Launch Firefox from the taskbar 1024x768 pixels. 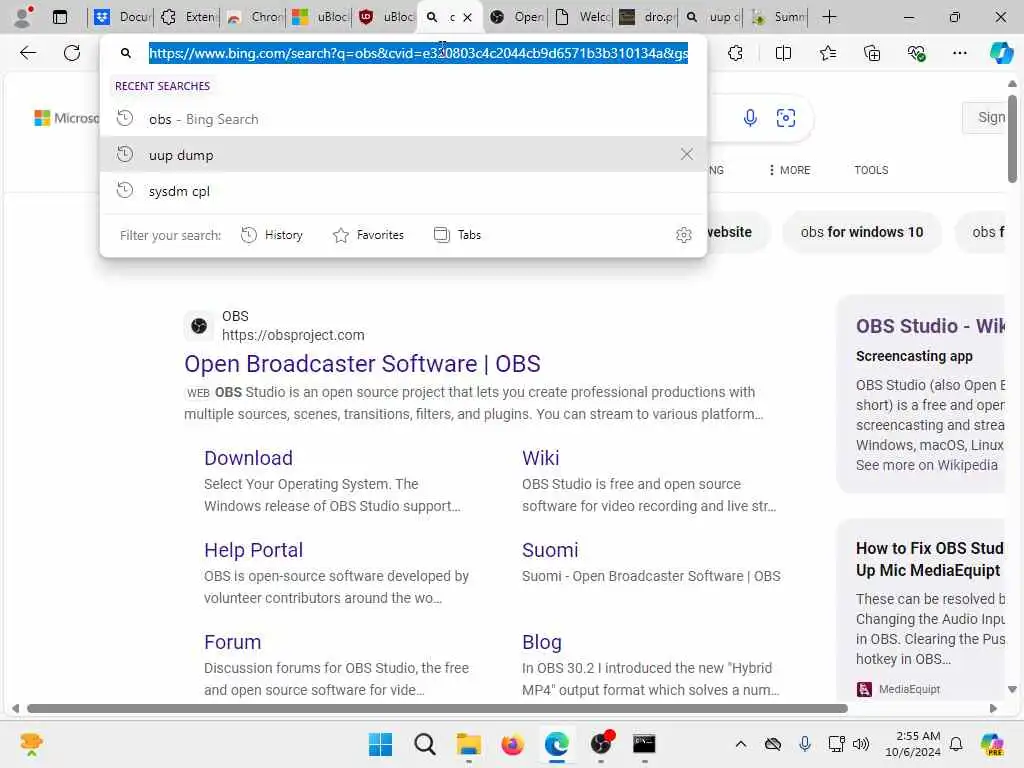(x=513, y=744)
